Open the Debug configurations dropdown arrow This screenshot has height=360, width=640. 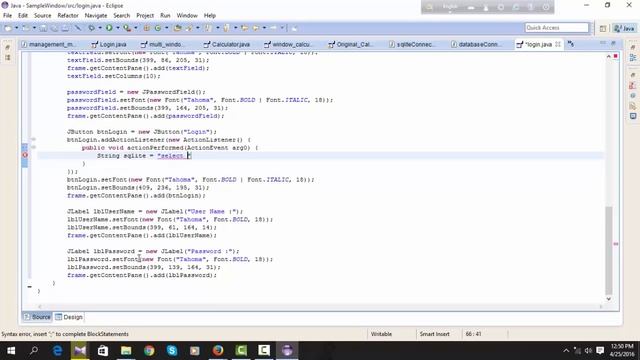(100, 28)
